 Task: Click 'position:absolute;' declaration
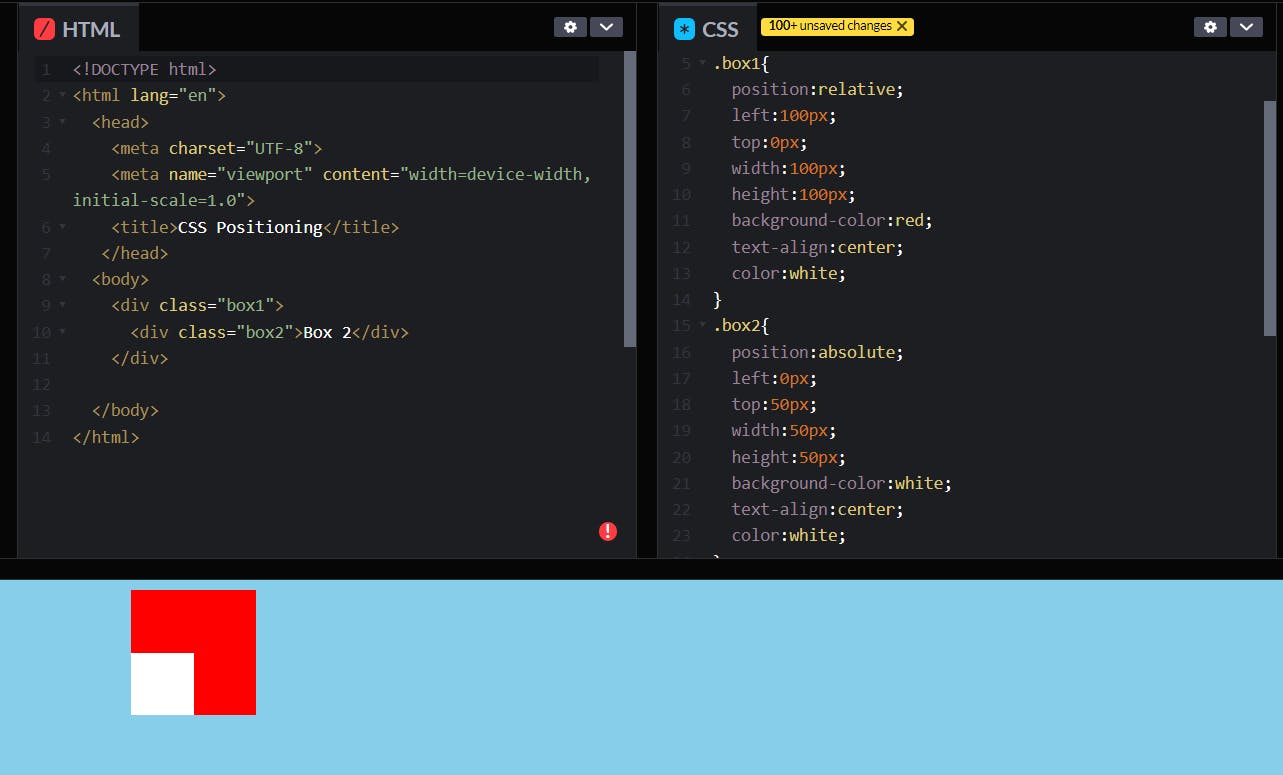tap(817, 352)
